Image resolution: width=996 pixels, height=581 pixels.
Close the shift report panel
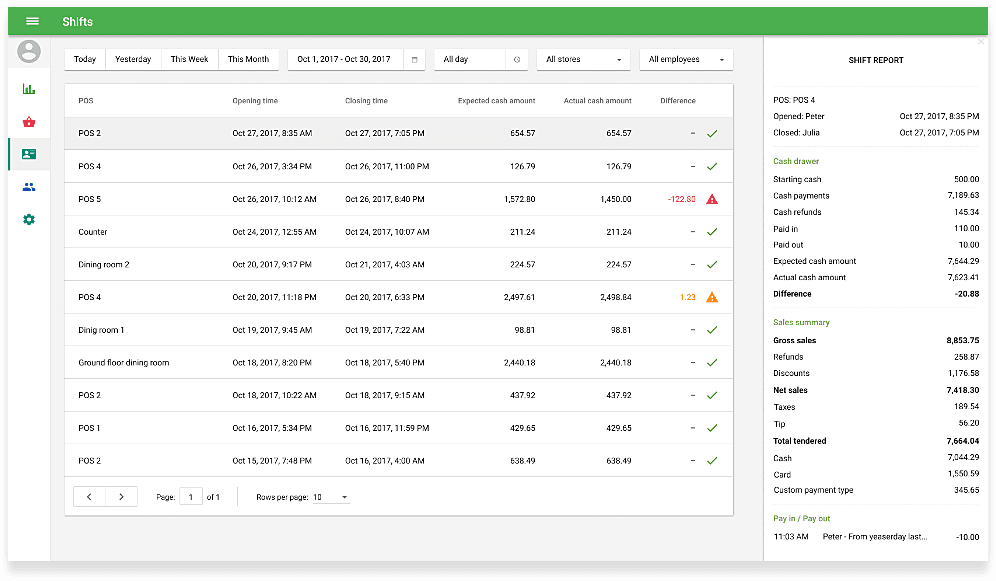coord(981,42)
